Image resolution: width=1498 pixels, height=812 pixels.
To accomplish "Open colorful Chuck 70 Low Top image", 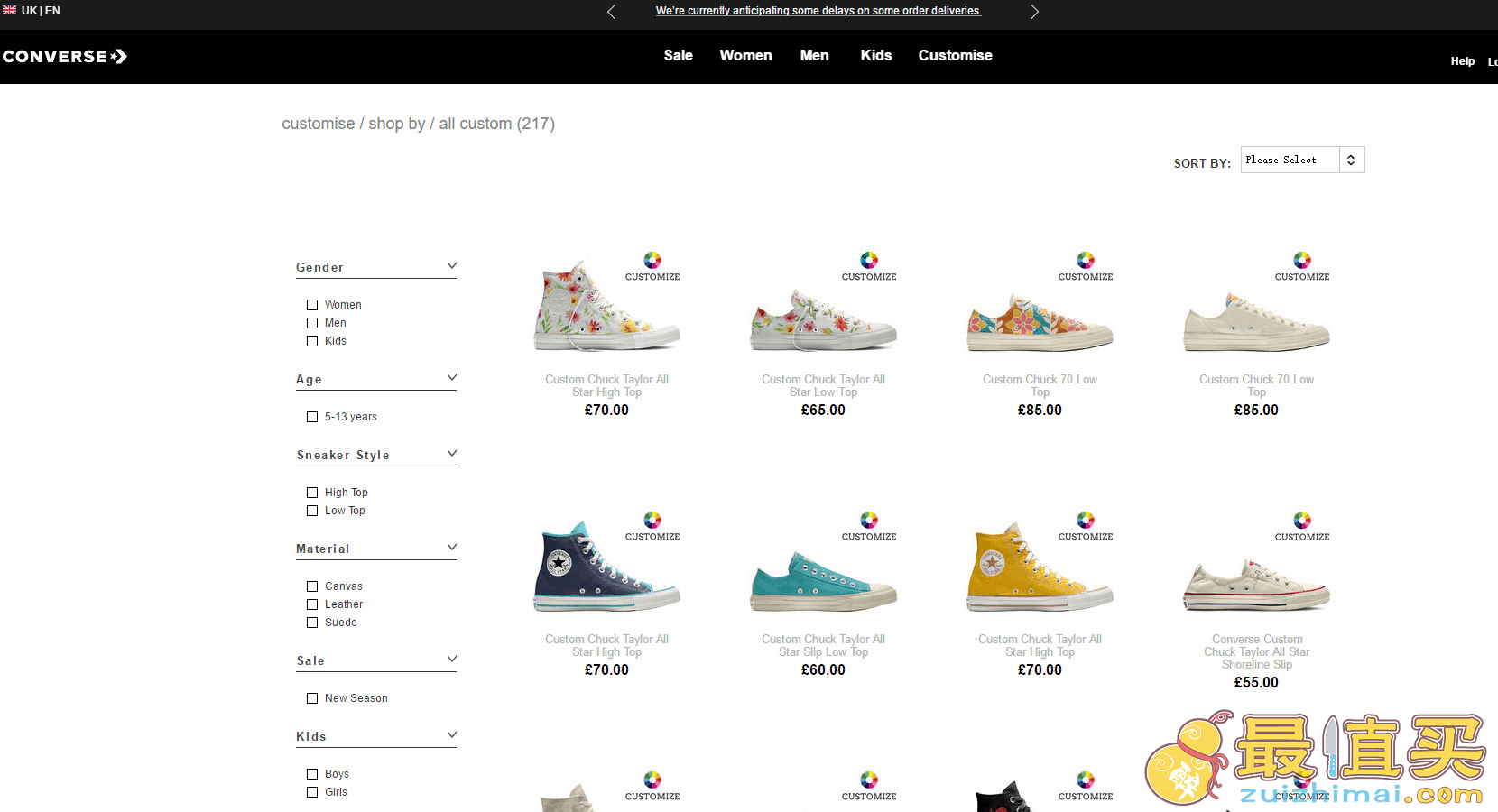I will 1040,322.
